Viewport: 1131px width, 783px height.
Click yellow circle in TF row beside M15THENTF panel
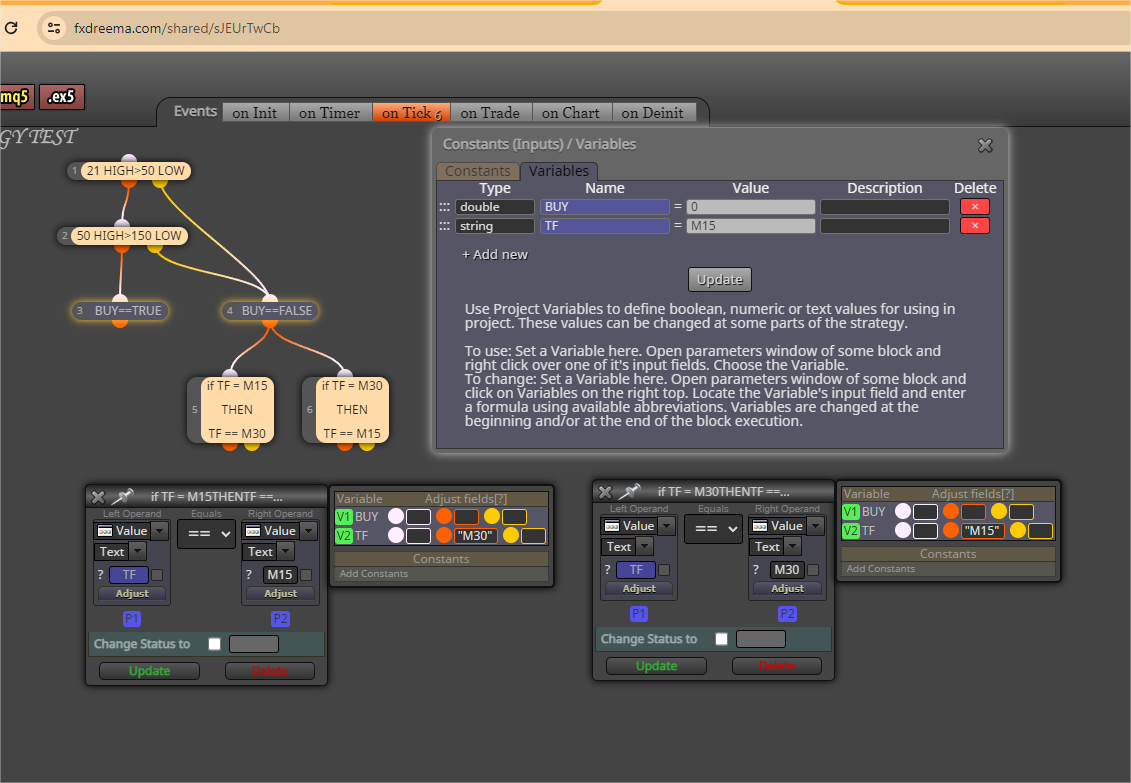pos(511,535)
